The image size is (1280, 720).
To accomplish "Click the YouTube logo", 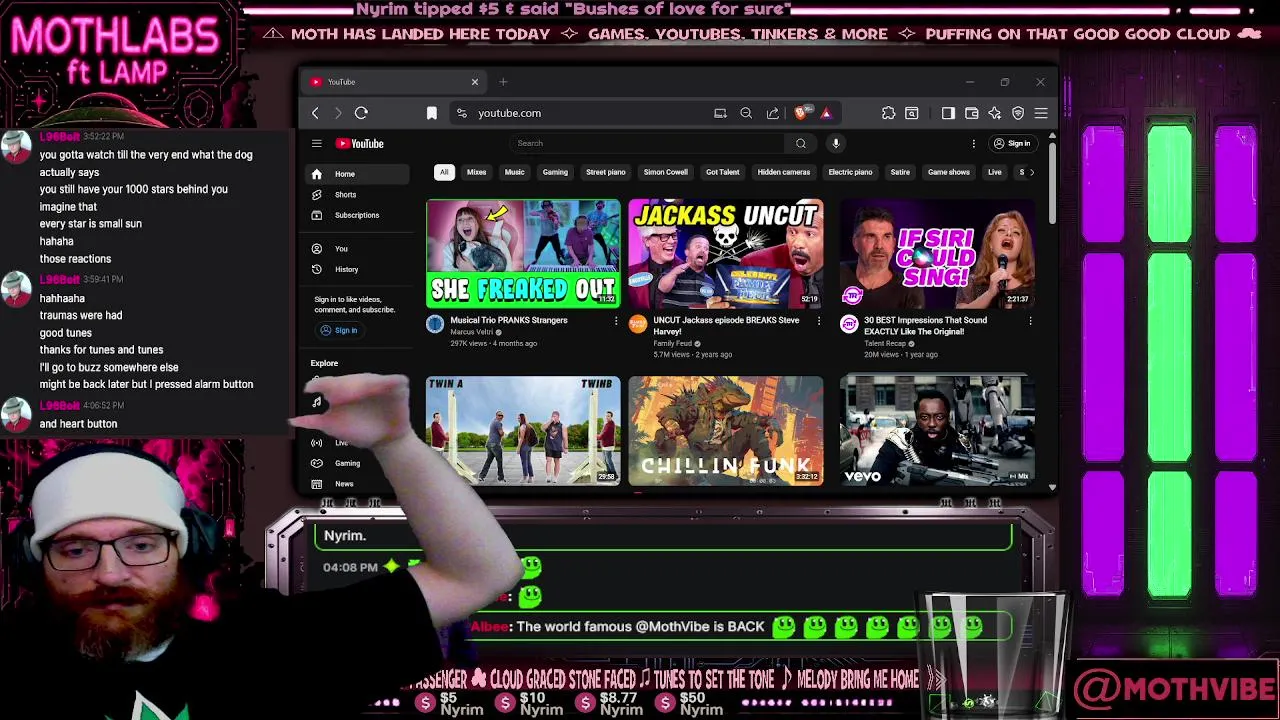I will (359, 143).
